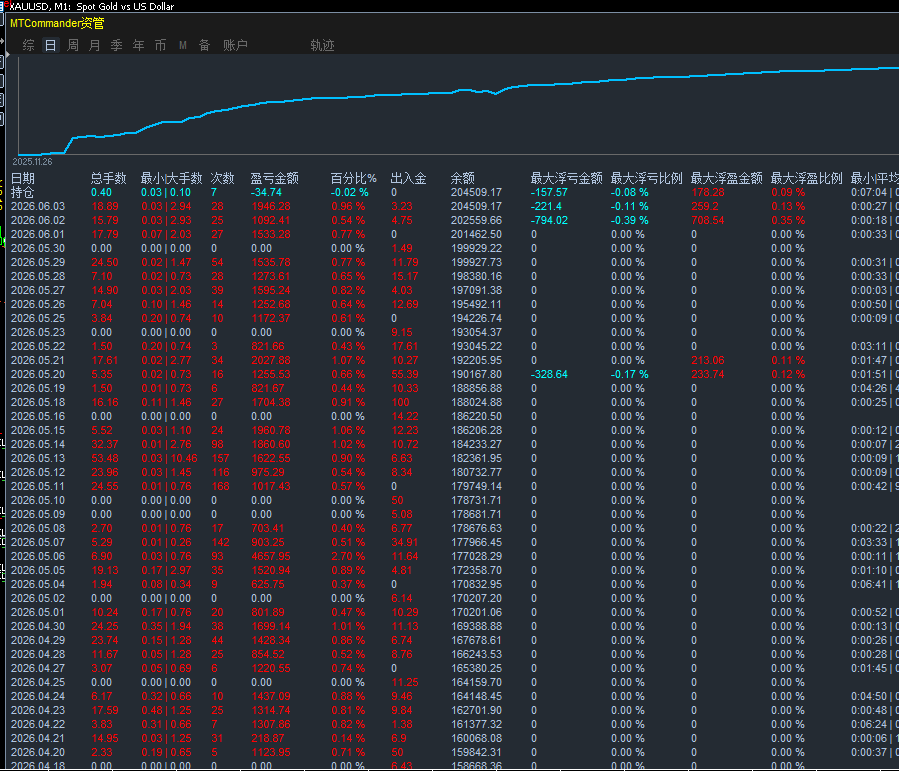Click the 盈亏金额 column header
Viewport: 899px width, 771px height.
(x=274, y=178)
